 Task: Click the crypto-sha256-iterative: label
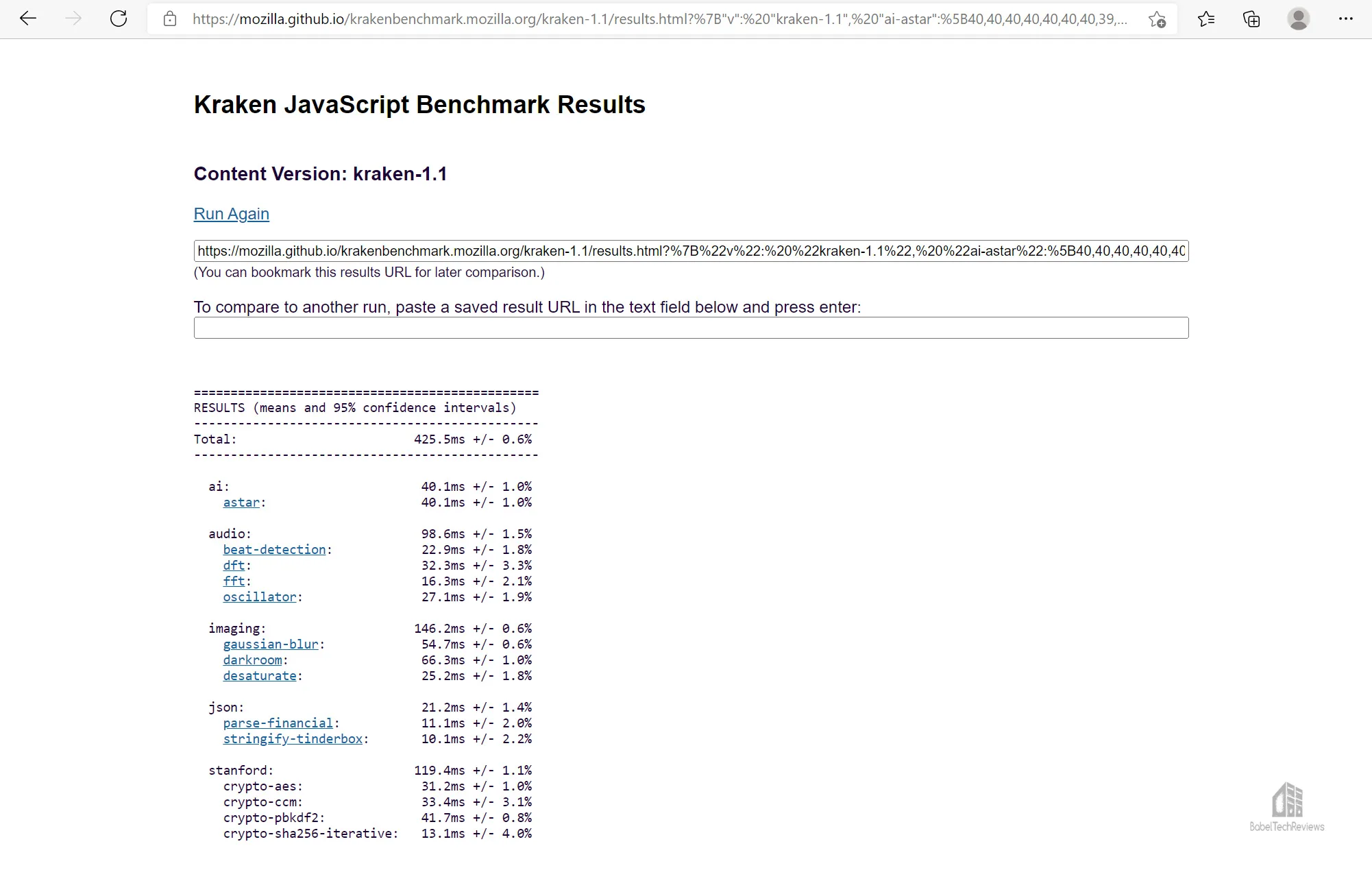(x=310, y=834)
